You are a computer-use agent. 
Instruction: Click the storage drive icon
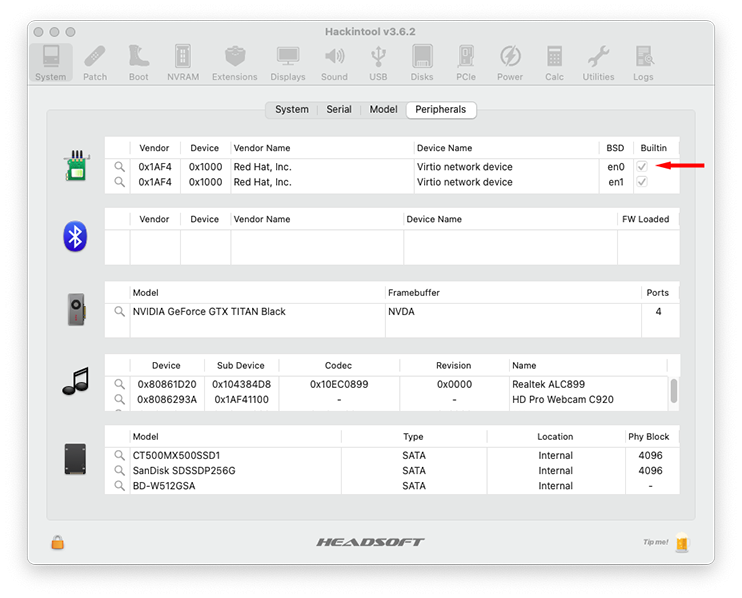[x=75, y=459]
